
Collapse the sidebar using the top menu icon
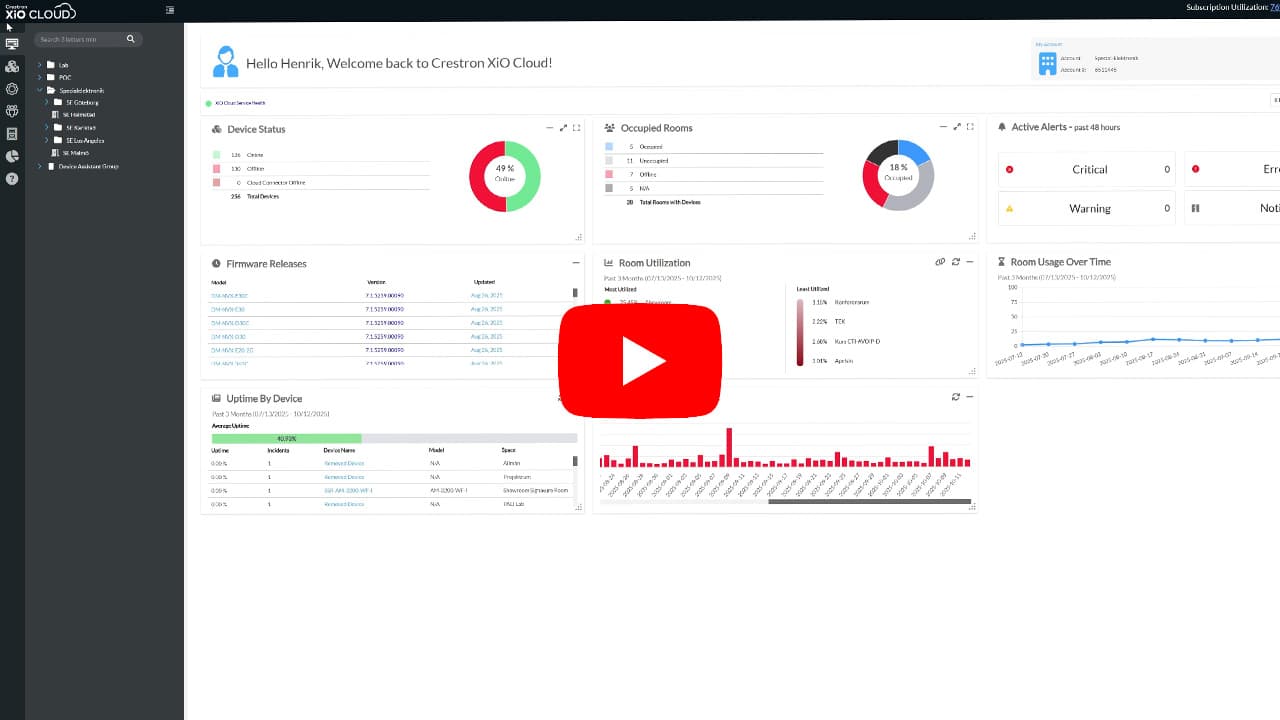pyautogui.click(x=169, y=10)
